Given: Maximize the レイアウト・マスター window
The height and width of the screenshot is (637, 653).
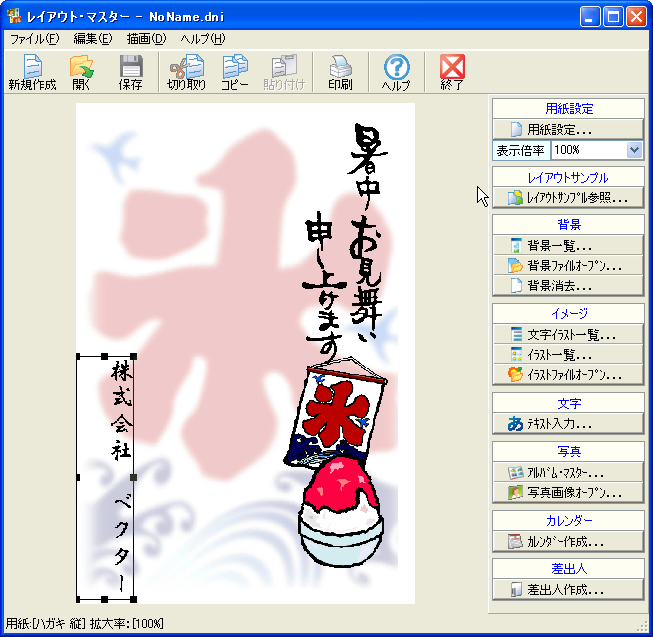Looking at the screenshot, I should 613,17.
